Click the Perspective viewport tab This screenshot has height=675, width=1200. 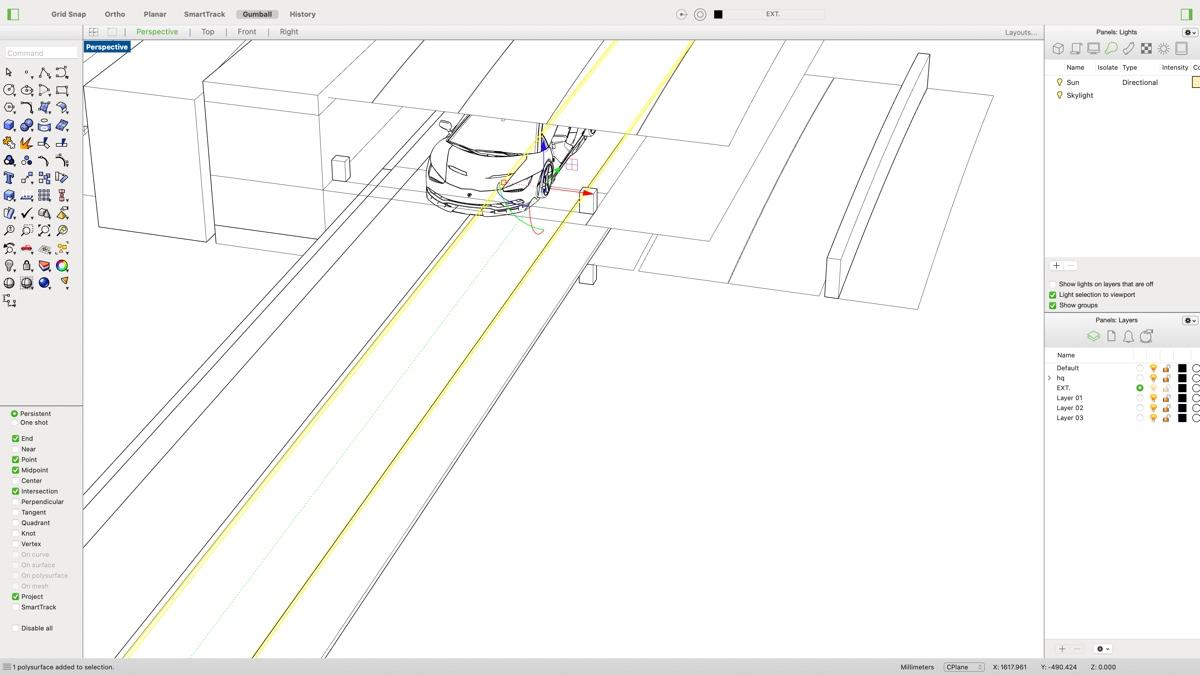click(157, 32)
